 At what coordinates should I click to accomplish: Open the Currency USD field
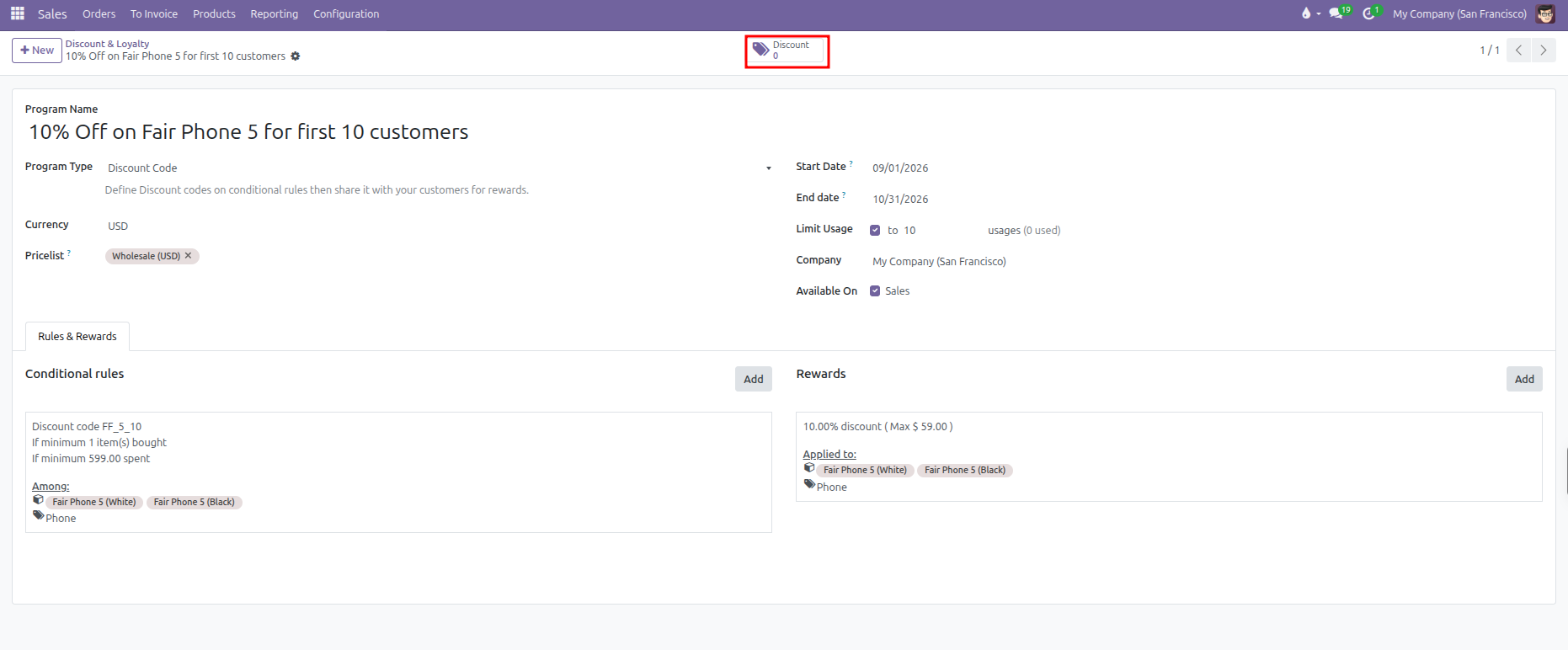[x=440, y=226]
